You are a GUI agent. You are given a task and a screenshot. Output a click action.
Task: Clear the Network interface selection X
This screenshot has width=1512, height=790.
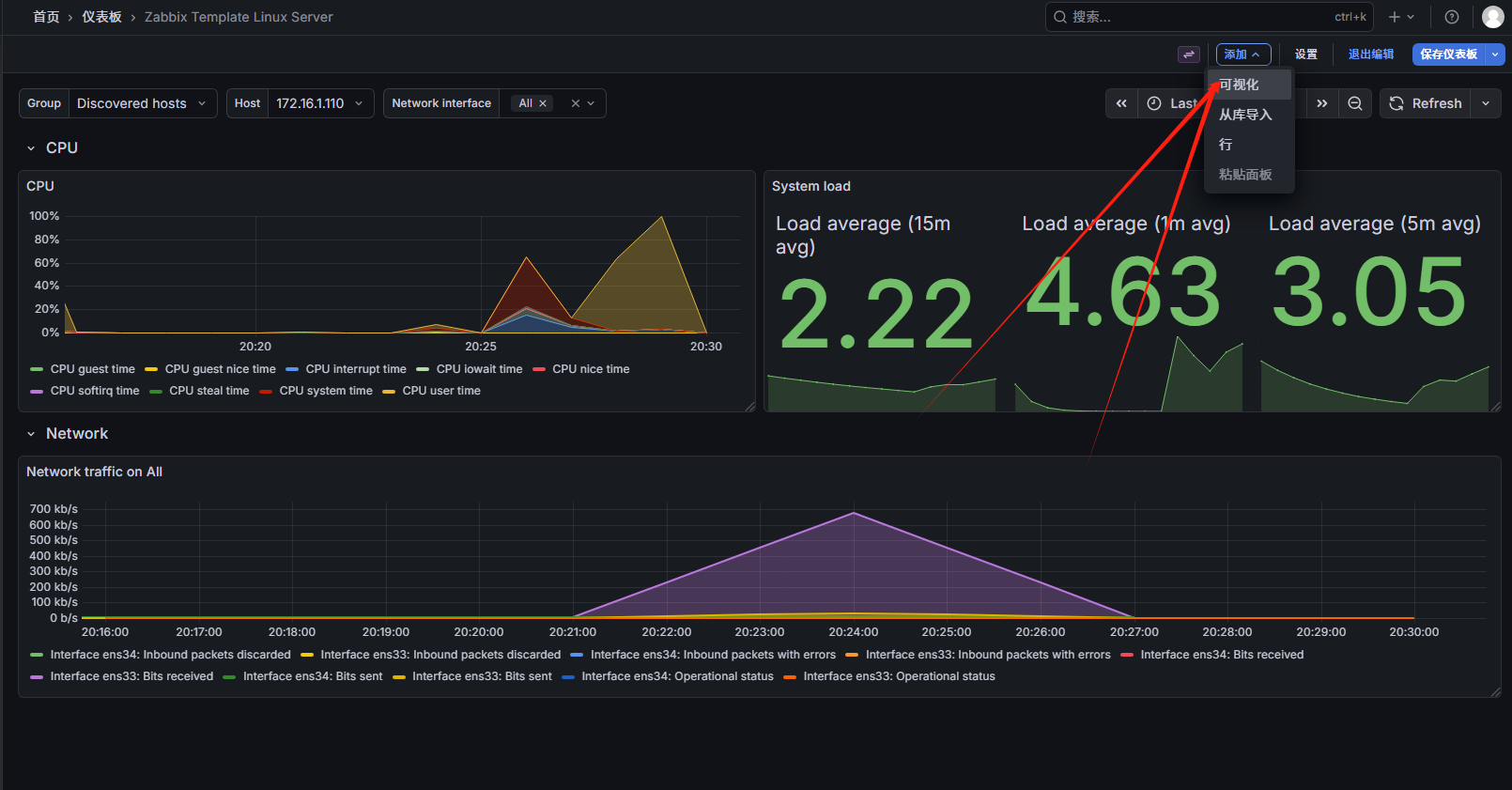[576, 103]
